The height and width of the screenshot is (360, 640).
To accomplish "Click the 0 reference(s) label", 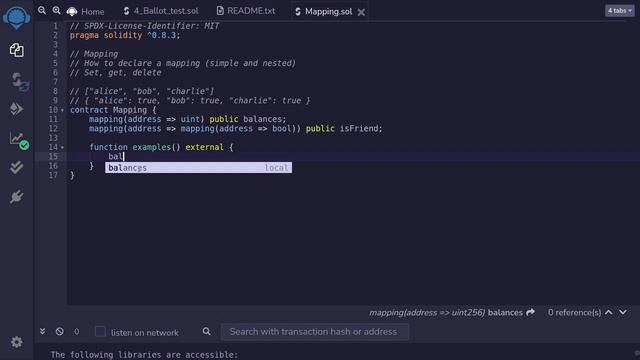I will (x=574, y=313).
